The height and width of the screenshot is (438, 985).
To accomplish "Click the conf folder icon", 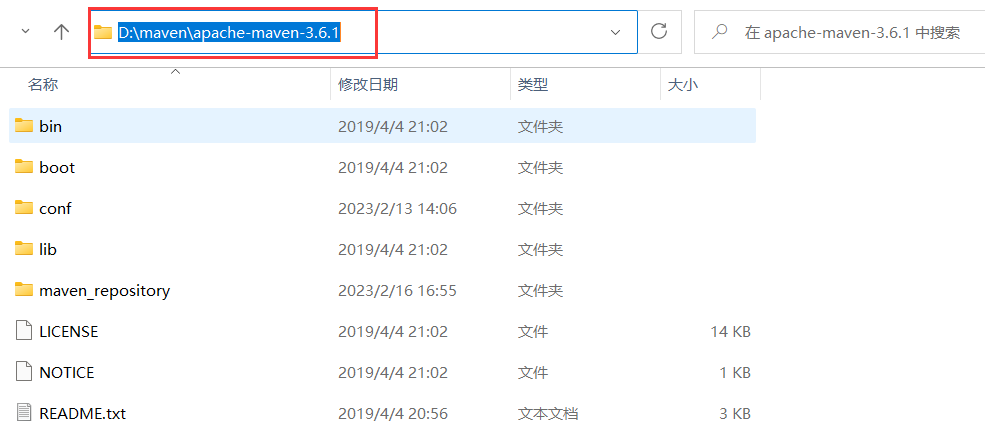I will point(24,207).
